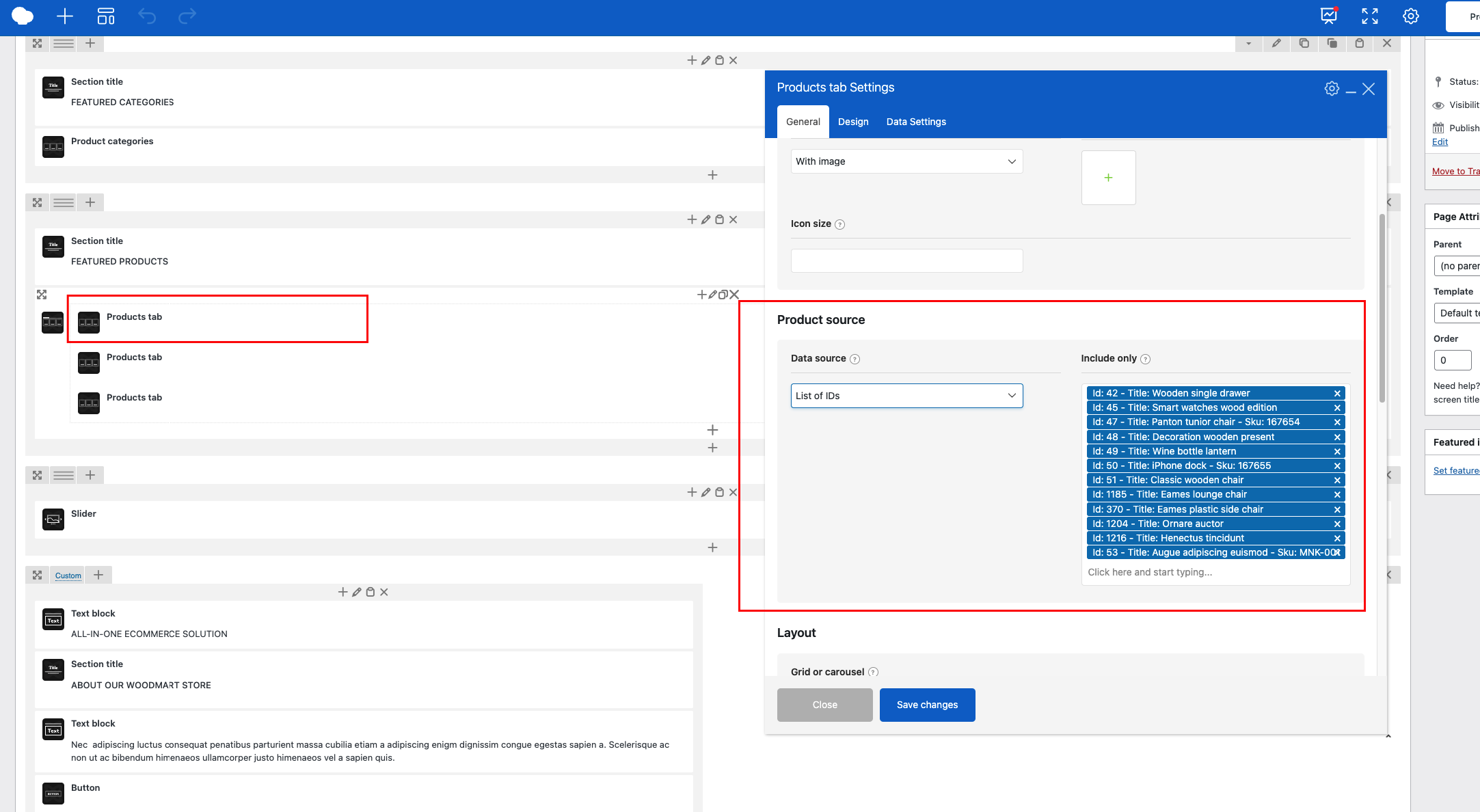Image resolution: width=1480 pixels, height=812 pixels.
Task: Copy the first row using copy icon
Action: (1304, 43)
